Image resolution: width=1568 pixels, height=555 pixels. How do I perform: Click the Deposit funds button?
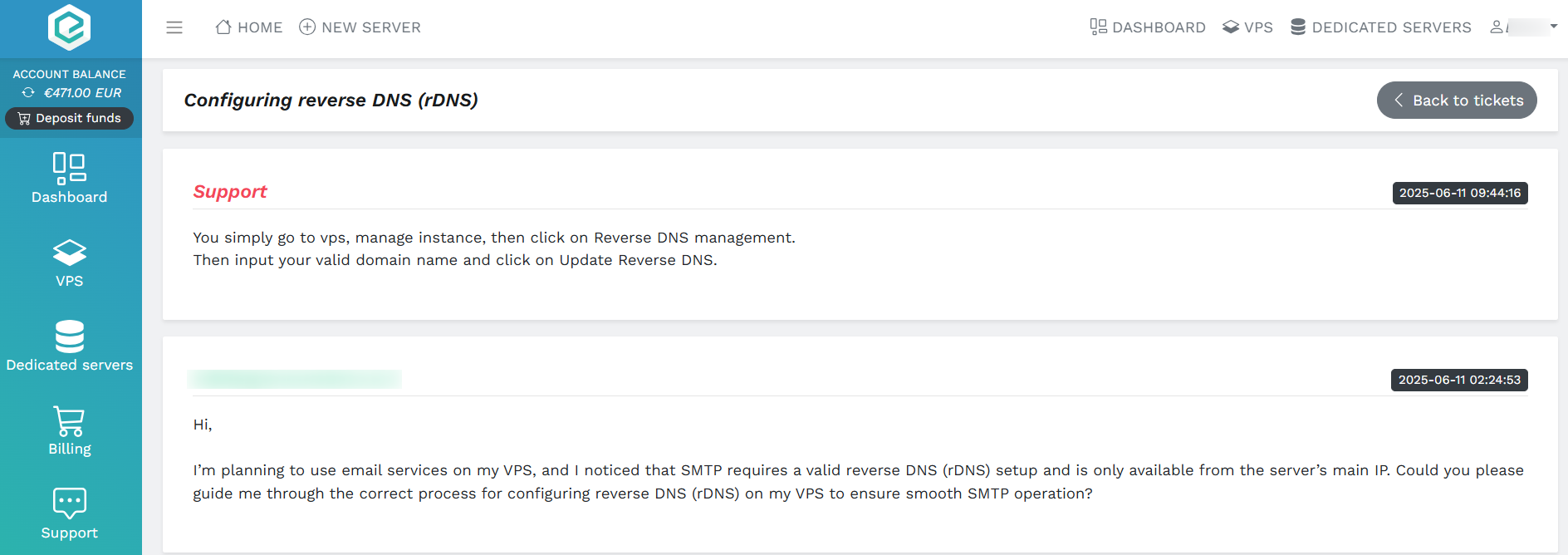click(70, 118)
